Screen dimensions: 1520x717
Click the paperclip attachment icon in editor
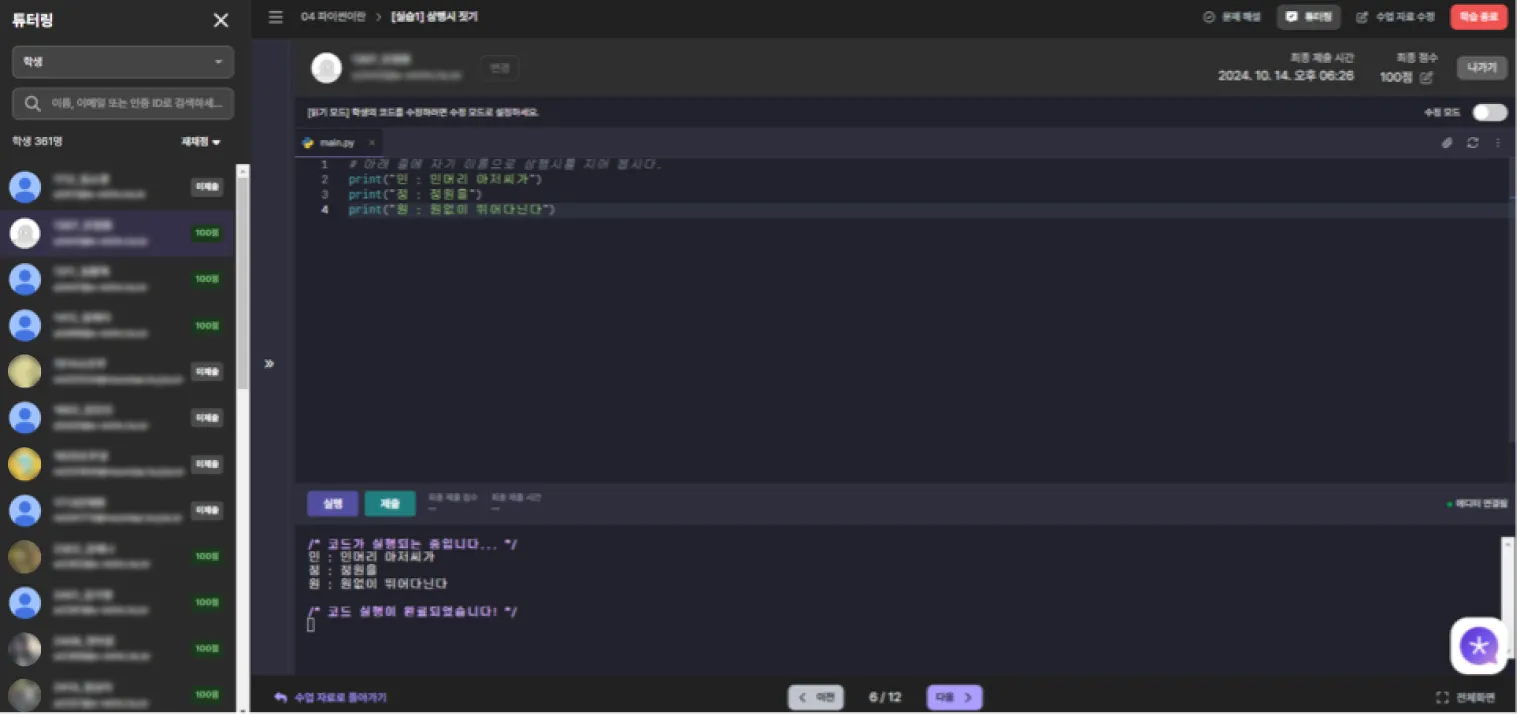1446,143
